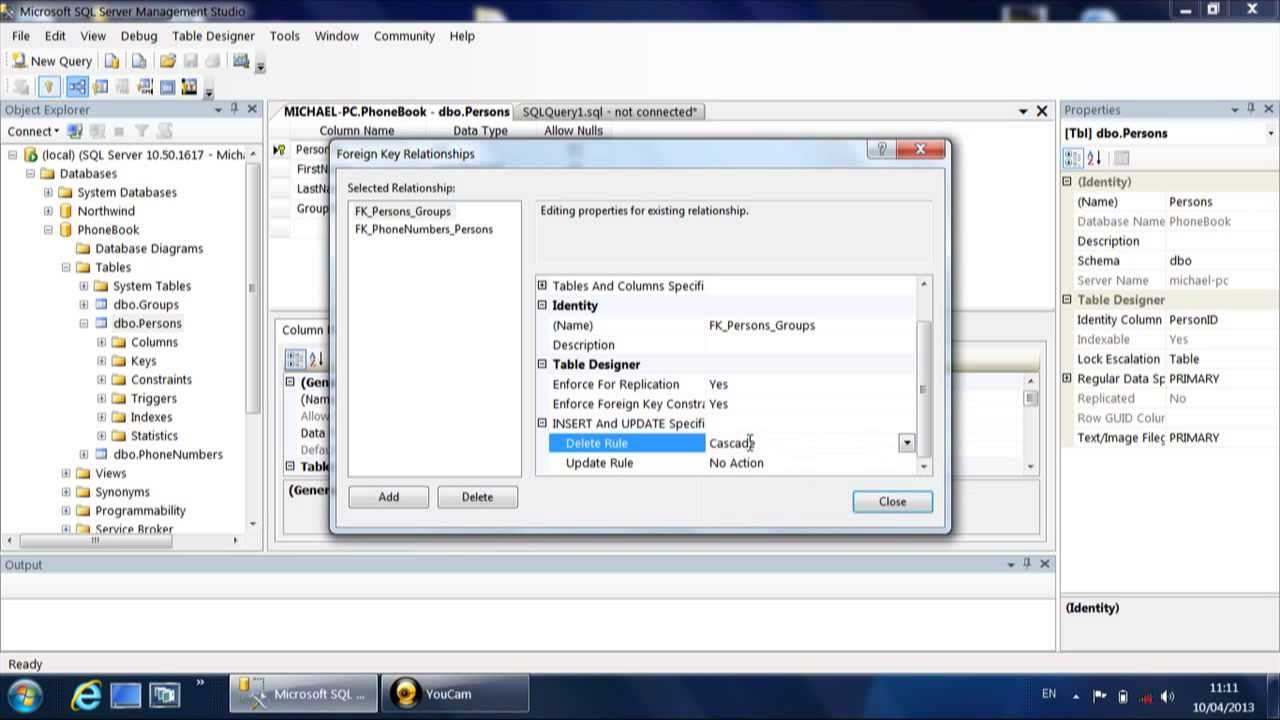Click the Open File folder icon
Image resolution: width=1280 pixels, height=720 pixels.
(x=167, y=61)
